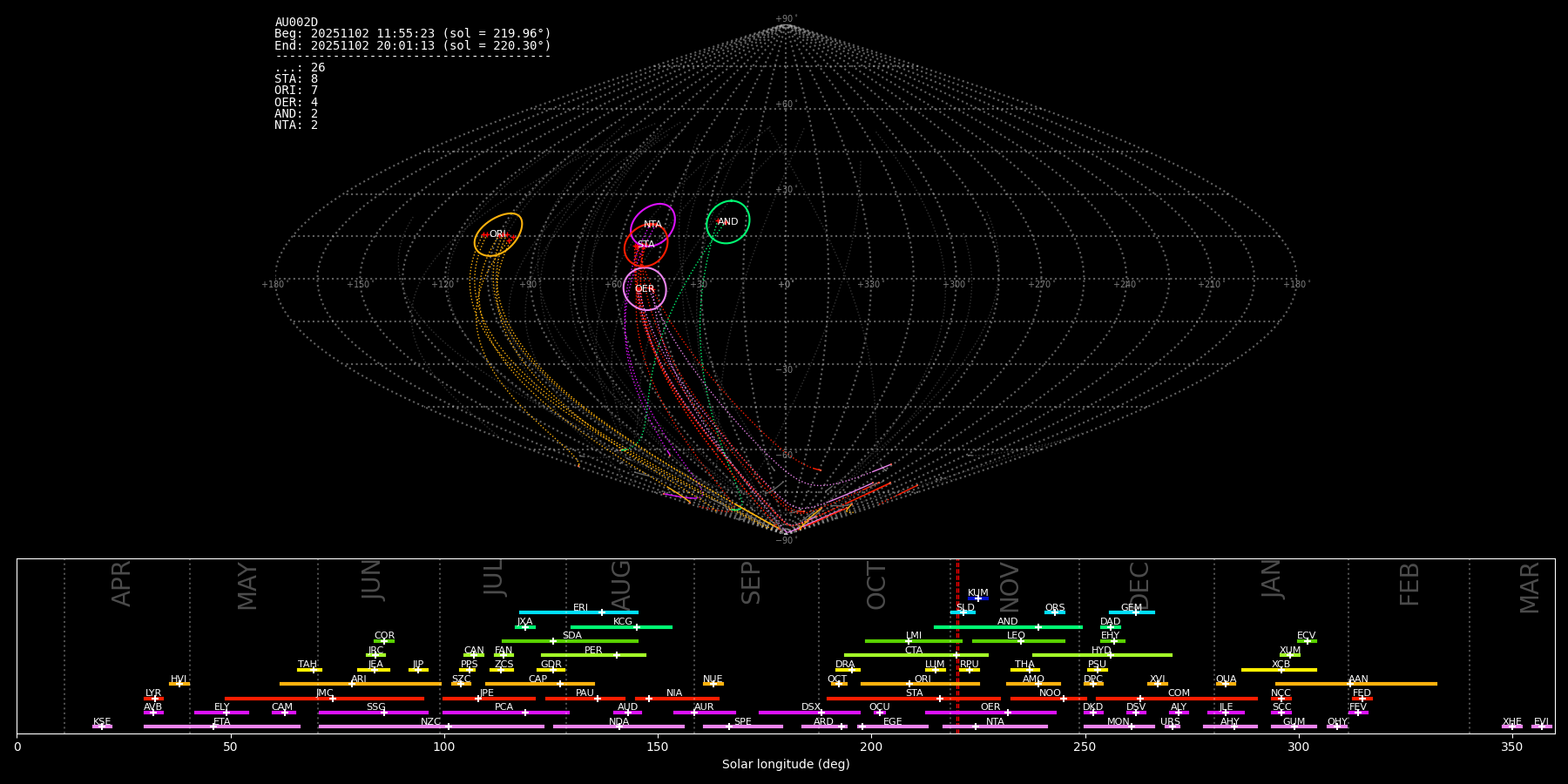Select the PER shower activity bar
This screenshot has width=1568, height=784.
coord(593,655)
